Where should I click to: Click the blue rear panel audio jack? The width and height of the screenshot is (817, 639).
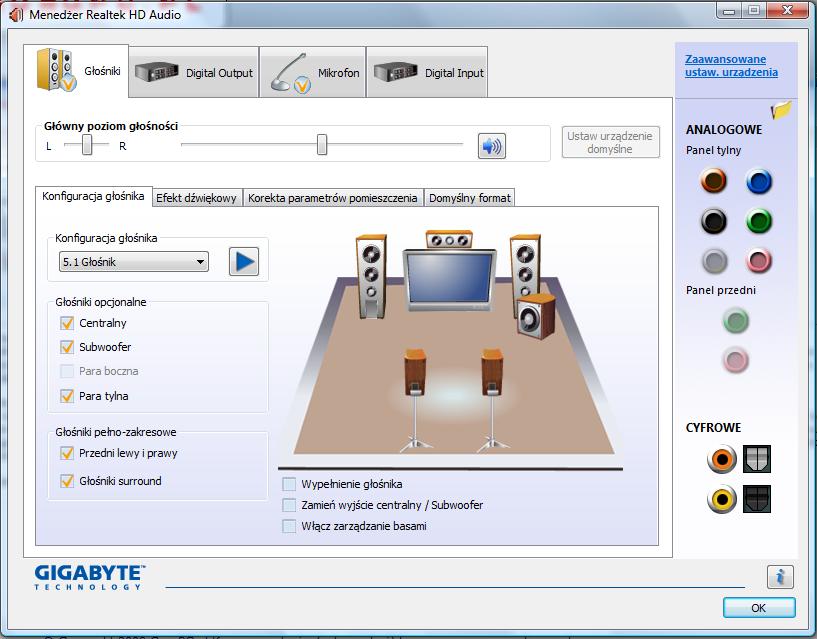point(759,181)
